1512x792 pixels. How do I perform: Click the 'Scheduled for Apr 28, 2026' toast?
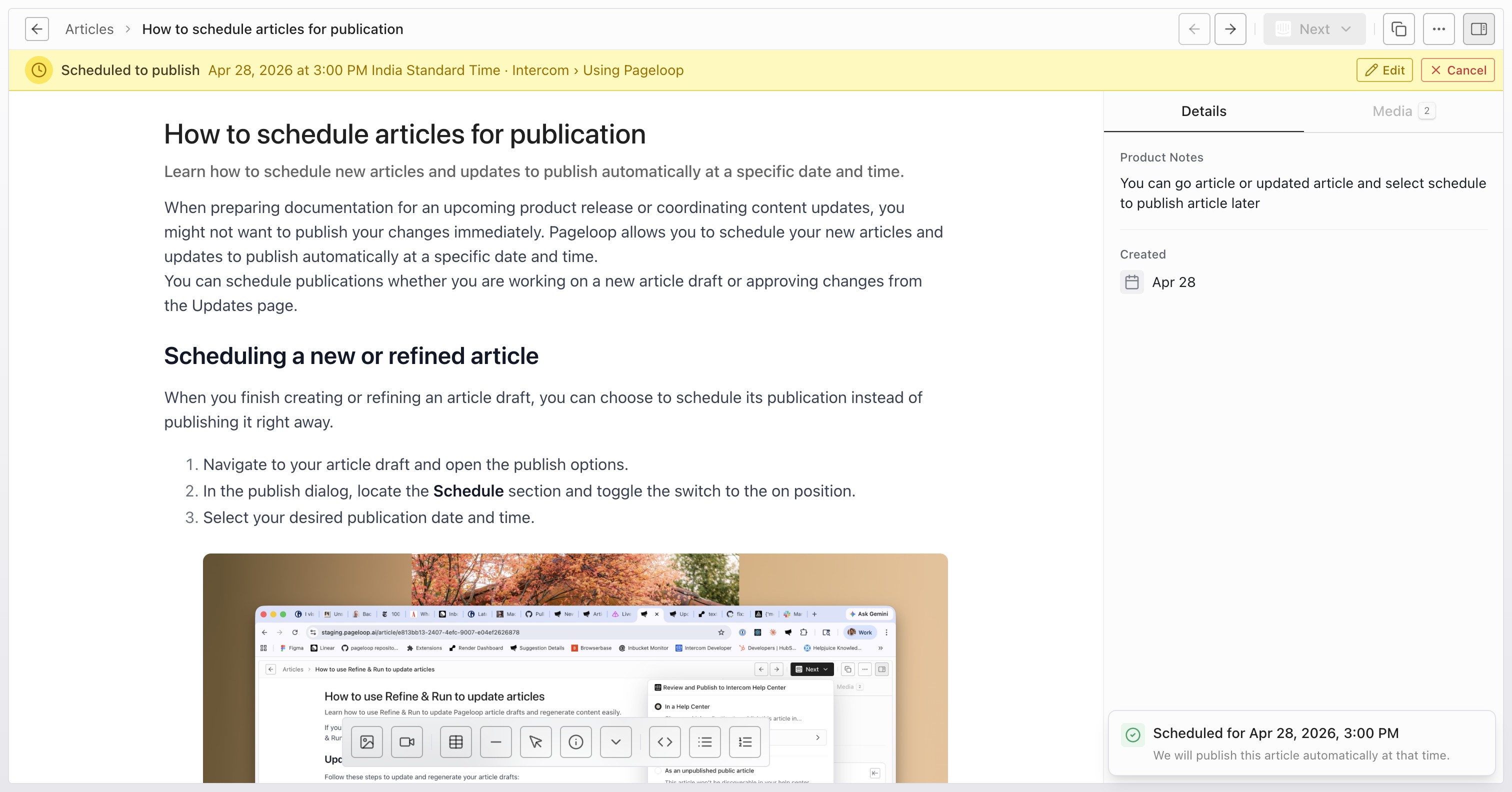(1301, 743)
